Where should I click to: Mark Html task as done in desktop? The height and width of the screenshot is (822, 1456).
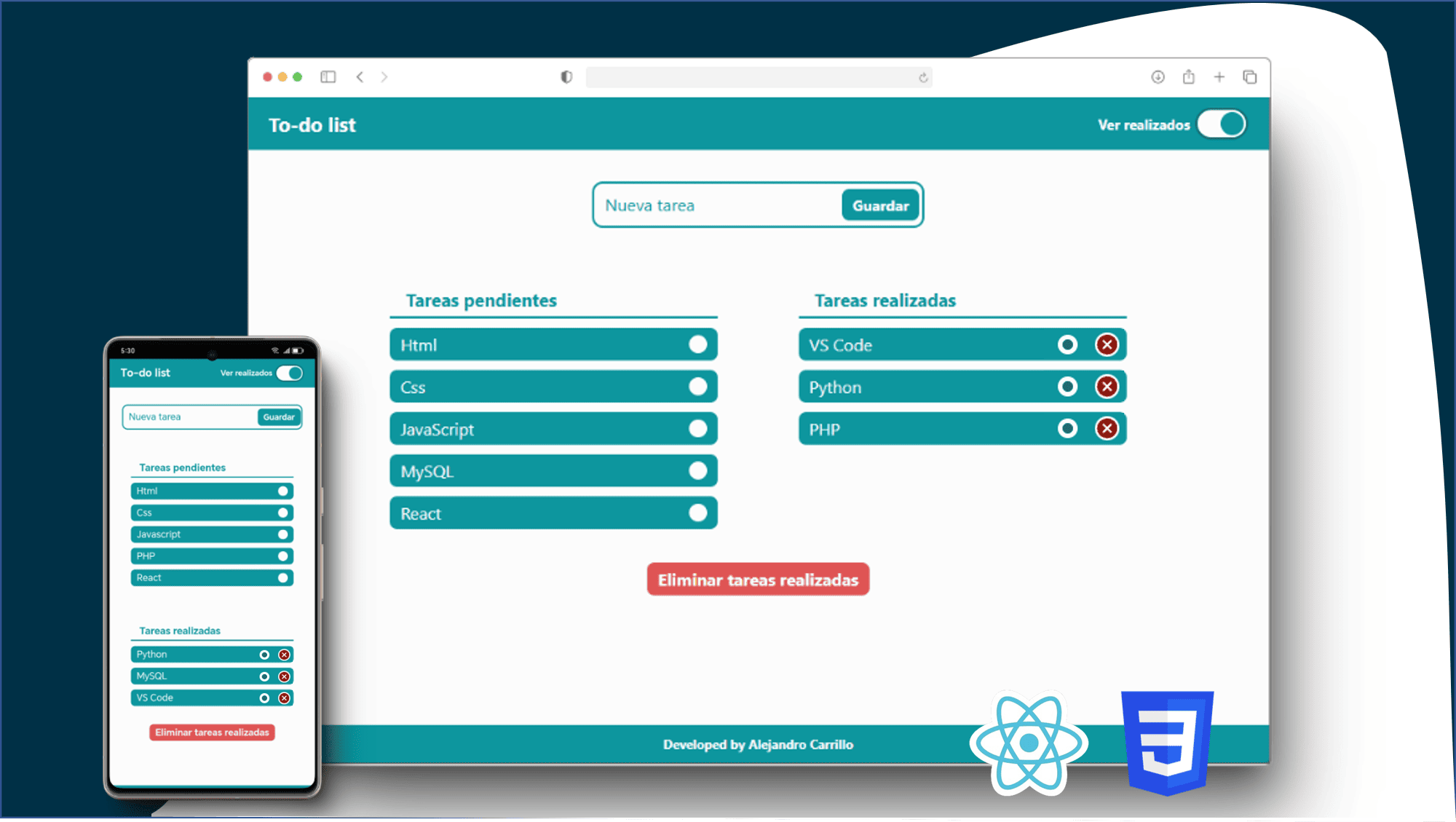pyautogui.click(x=697, y=344)
